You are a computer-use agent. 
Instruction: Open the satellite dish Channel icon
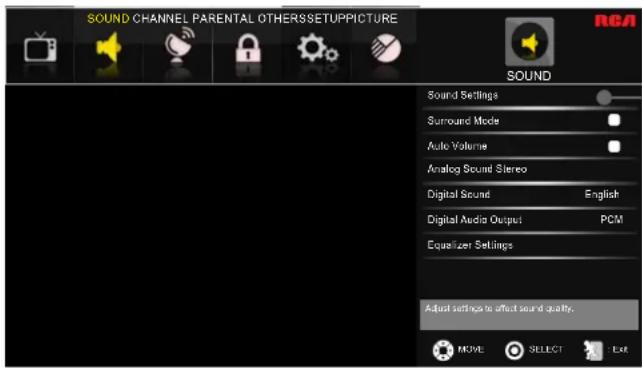(179, 45)
